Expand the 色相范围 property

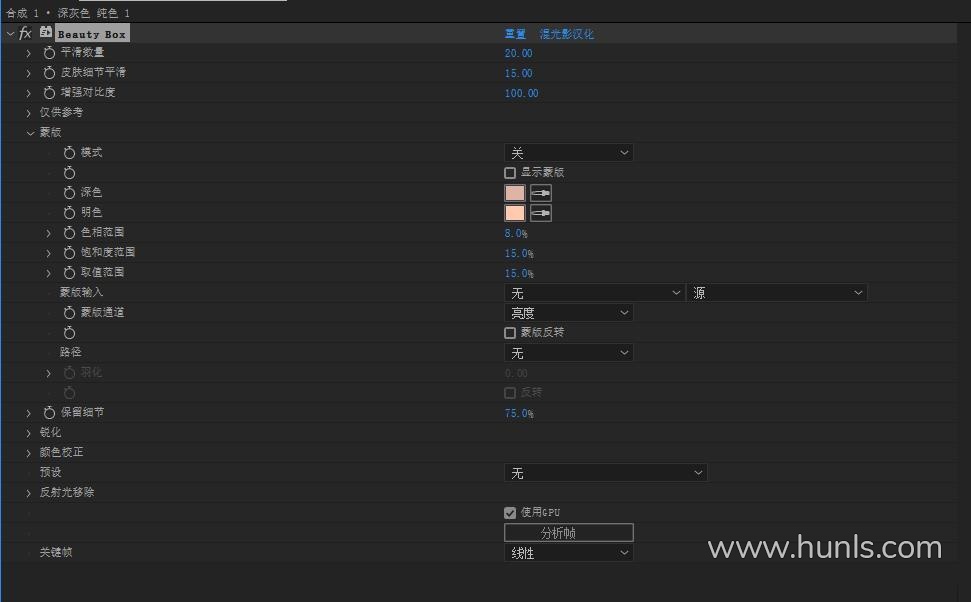tap(48, 233)
